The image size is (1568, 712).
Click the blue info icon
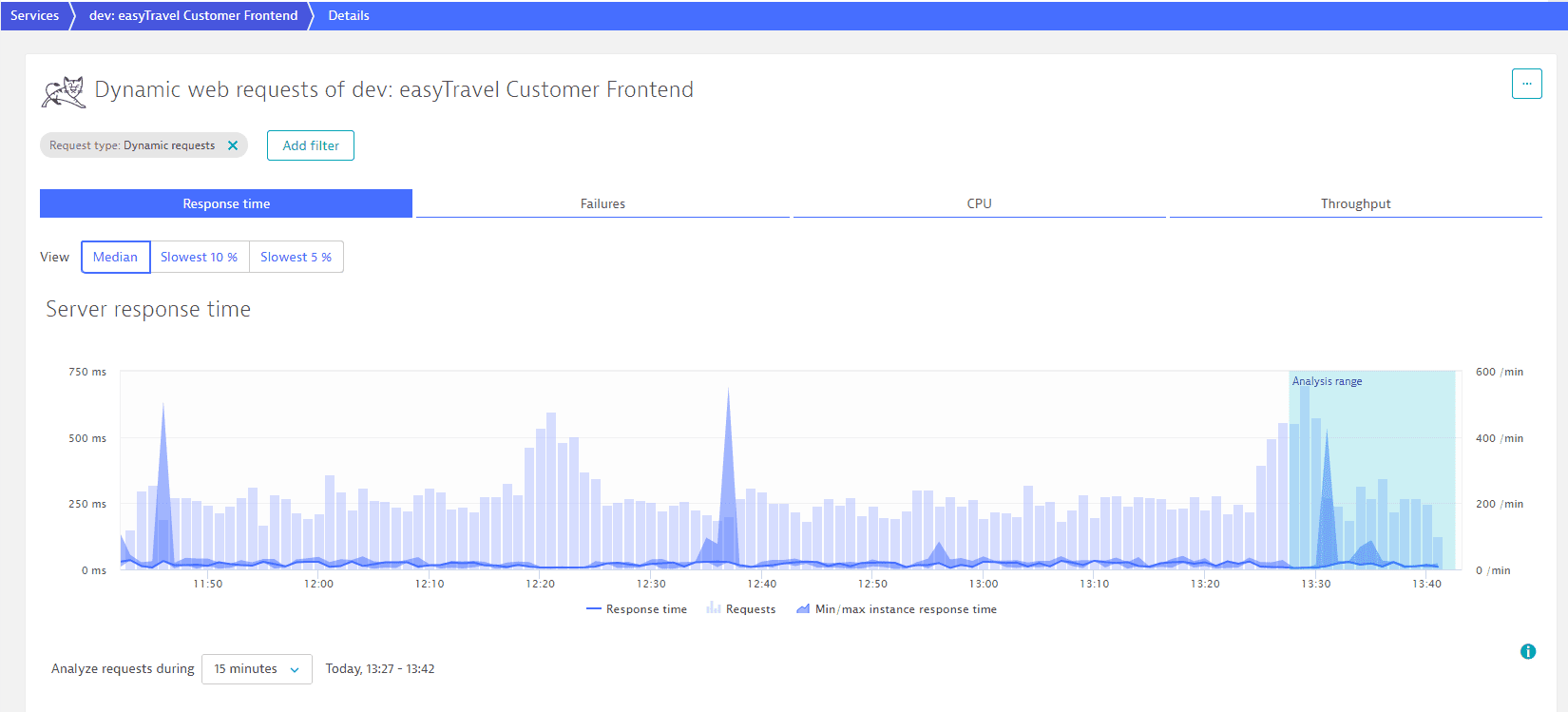[x=1528, y=651]
